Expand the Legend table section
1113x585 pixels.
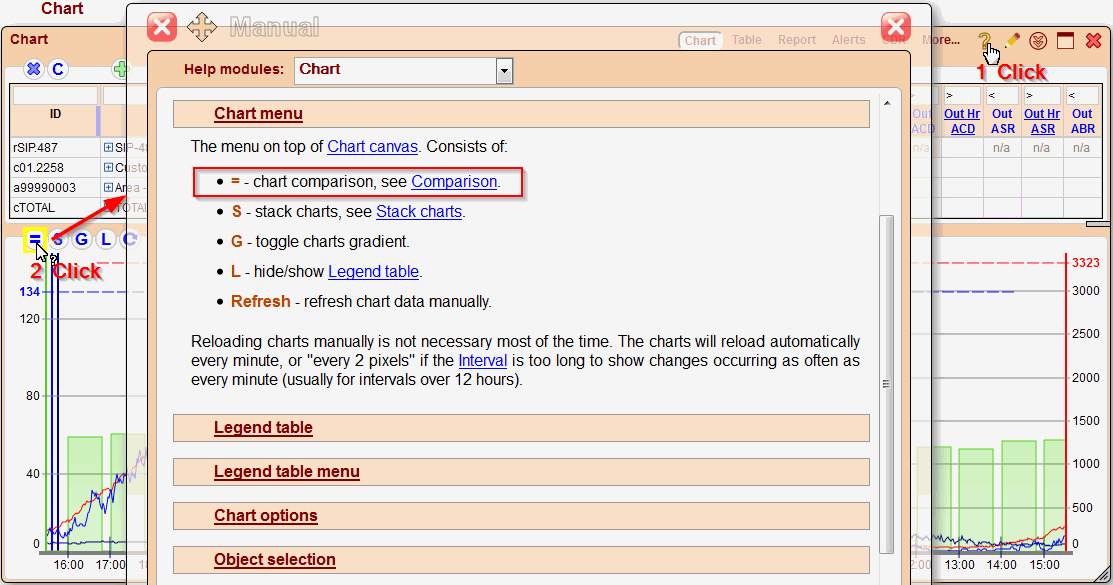pyautogui.click(x=263, y=427)
